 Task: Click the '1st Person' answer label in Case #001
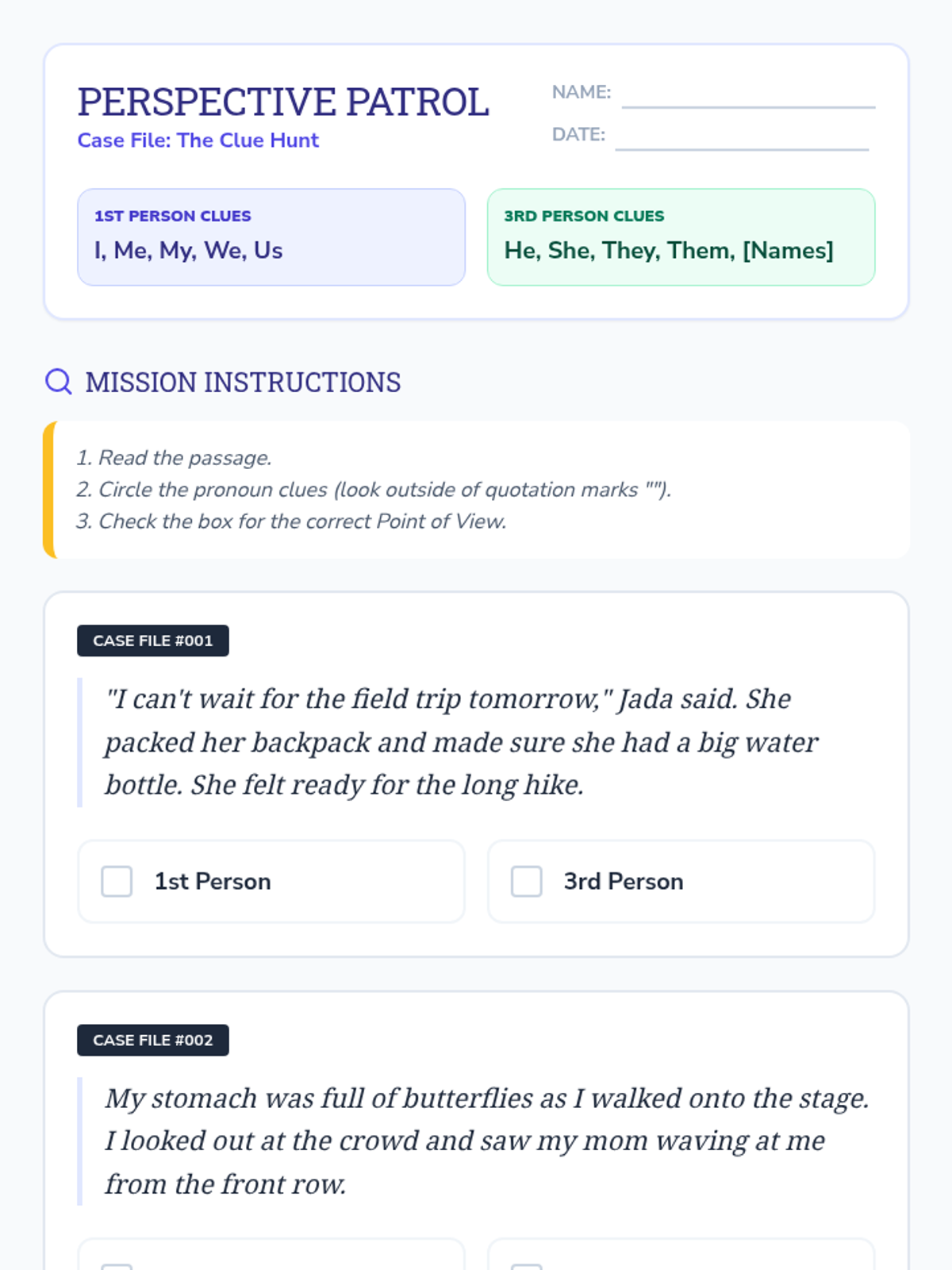pyautogui.click(x=213, y=881)
